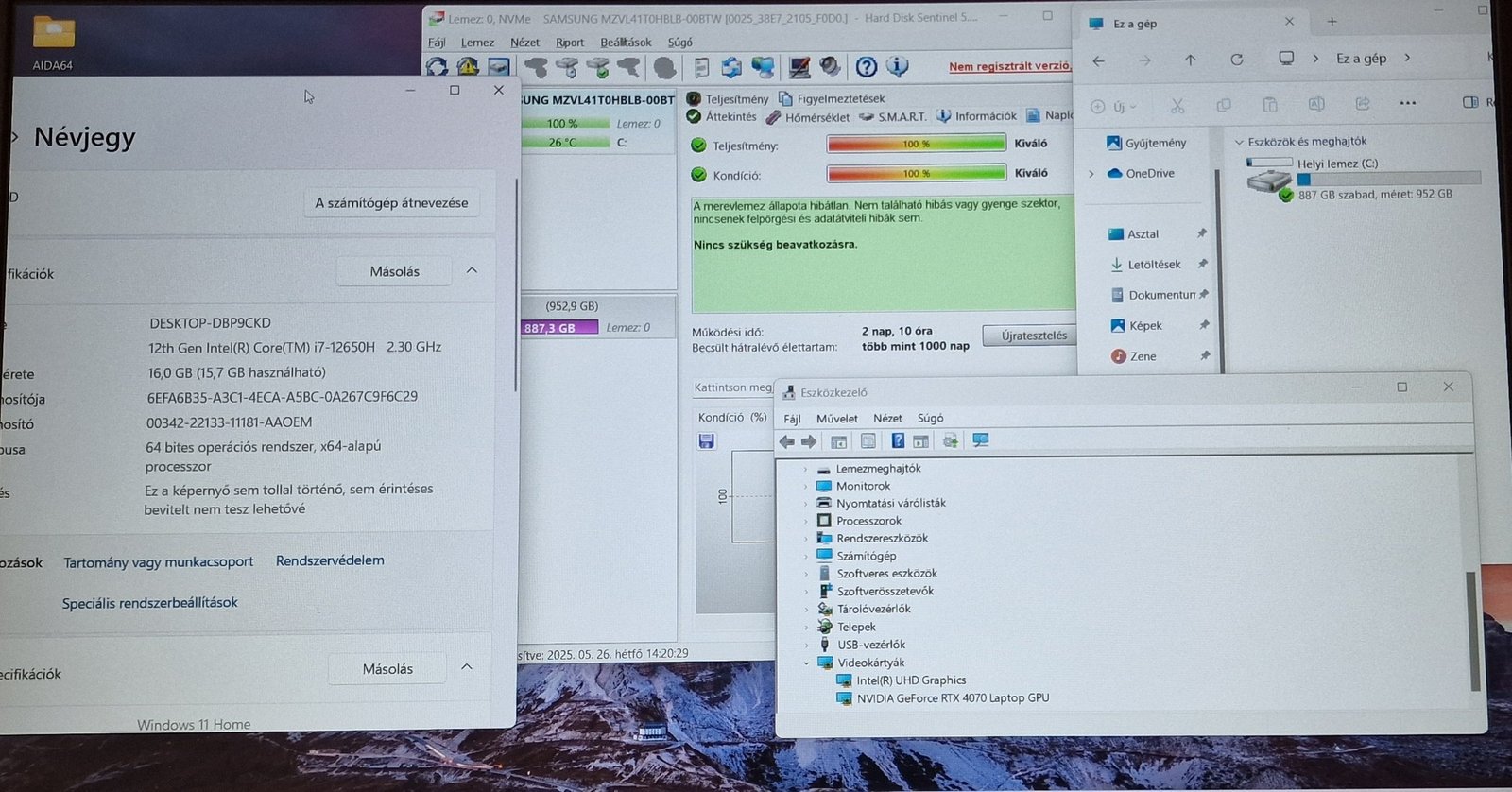Click the rename icon in File Explorer toolbar
The height and width of the screenshot is (792, 1512).
(x=1316, y=104)
